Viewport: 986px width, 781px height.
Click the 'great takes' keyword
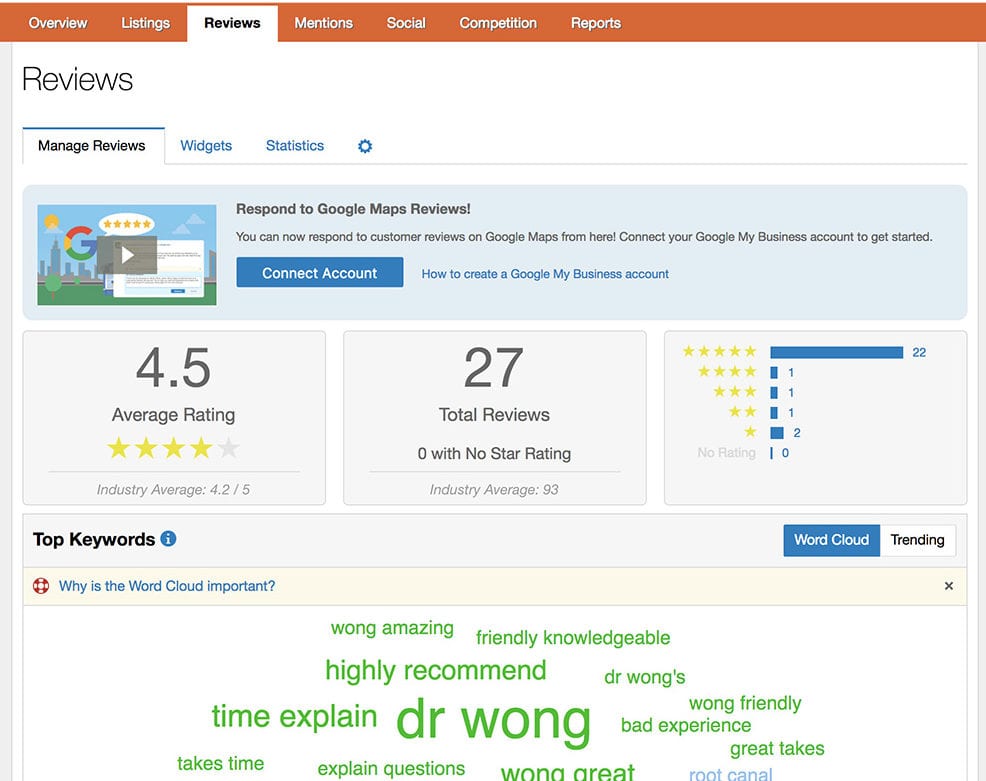(777, 748)
